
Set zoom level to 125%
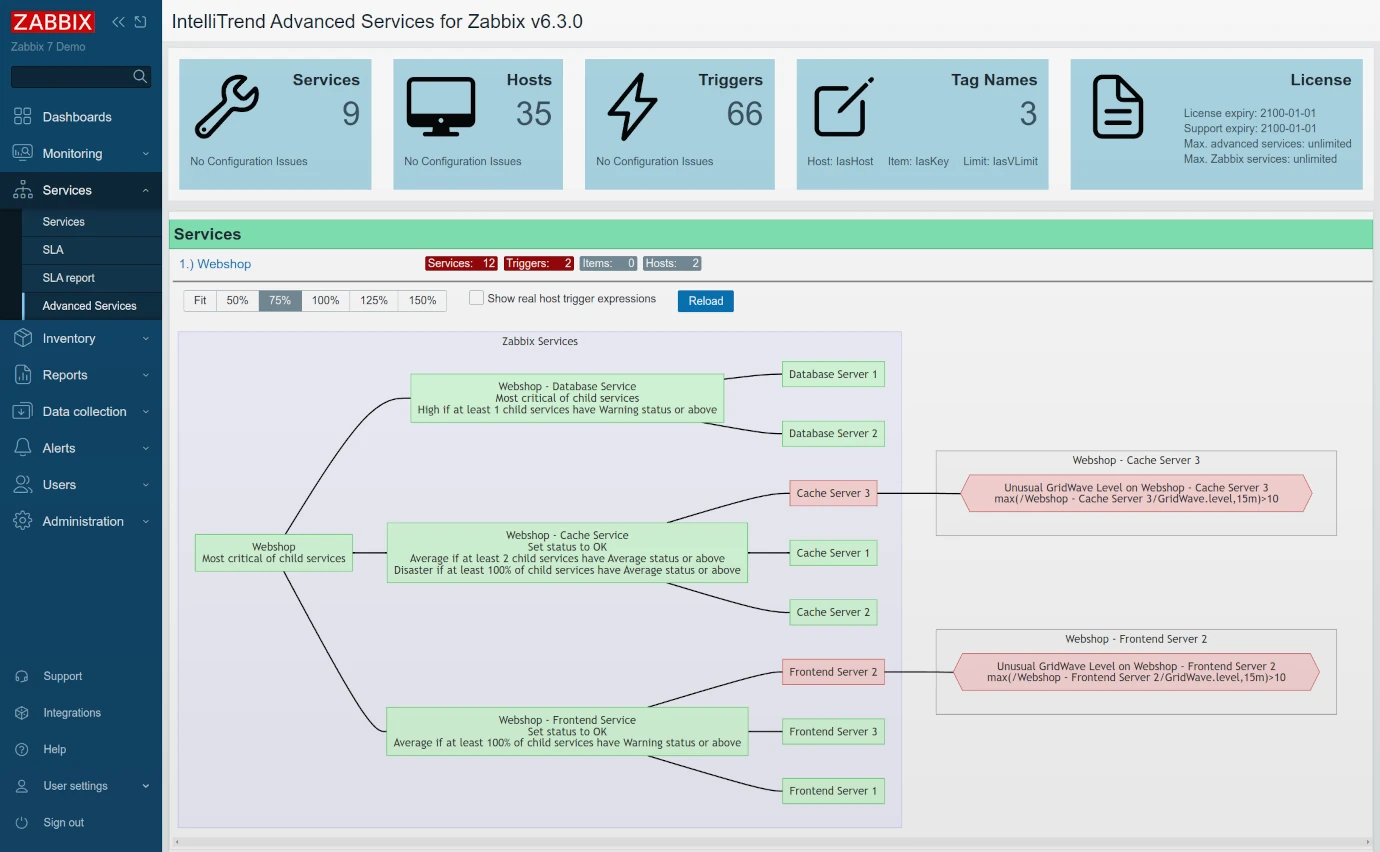click(x=374, y=300)
